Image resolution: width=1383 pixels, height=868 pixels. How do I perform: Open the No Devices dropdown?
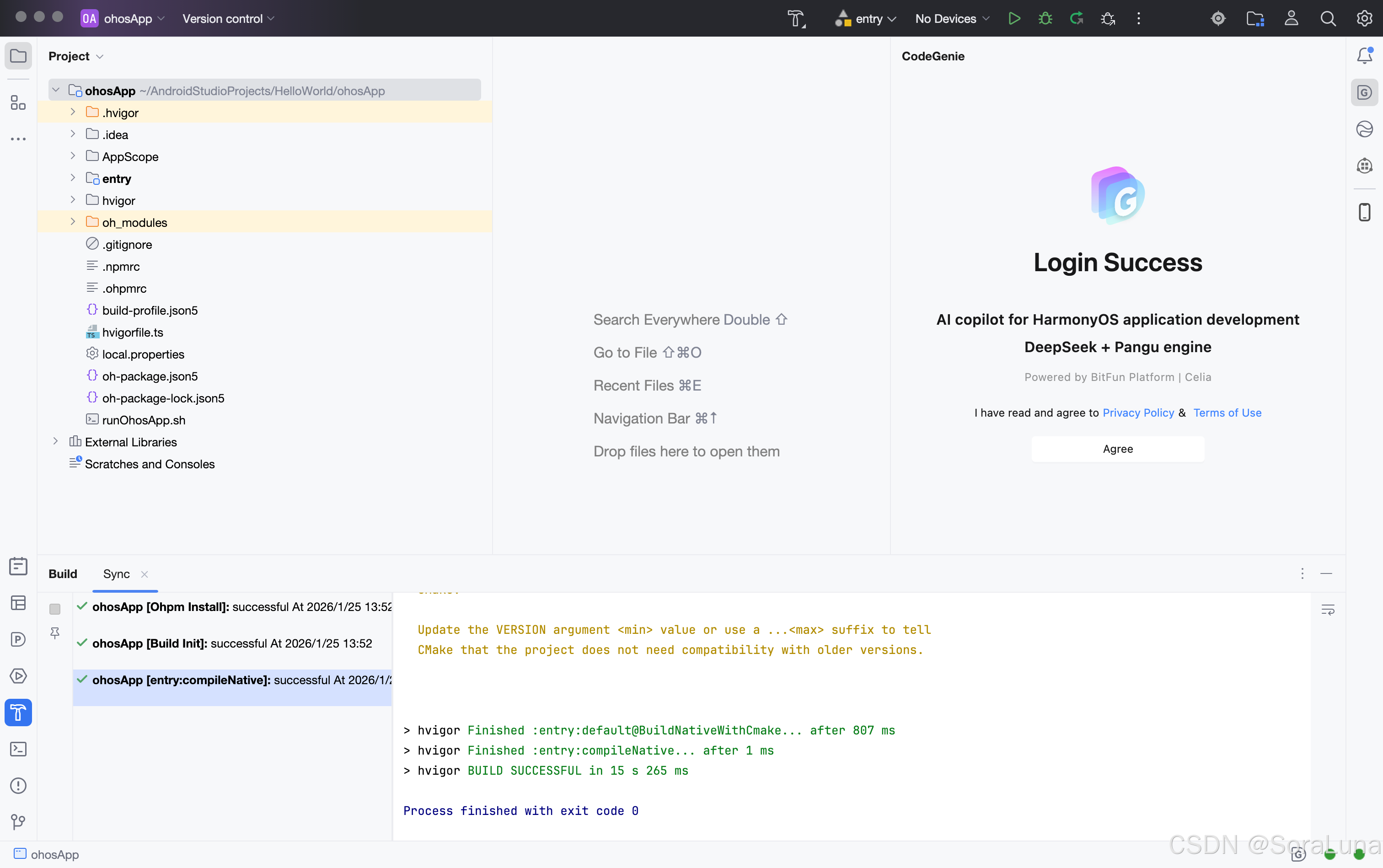pyautogui.click(x=952, y=18)
